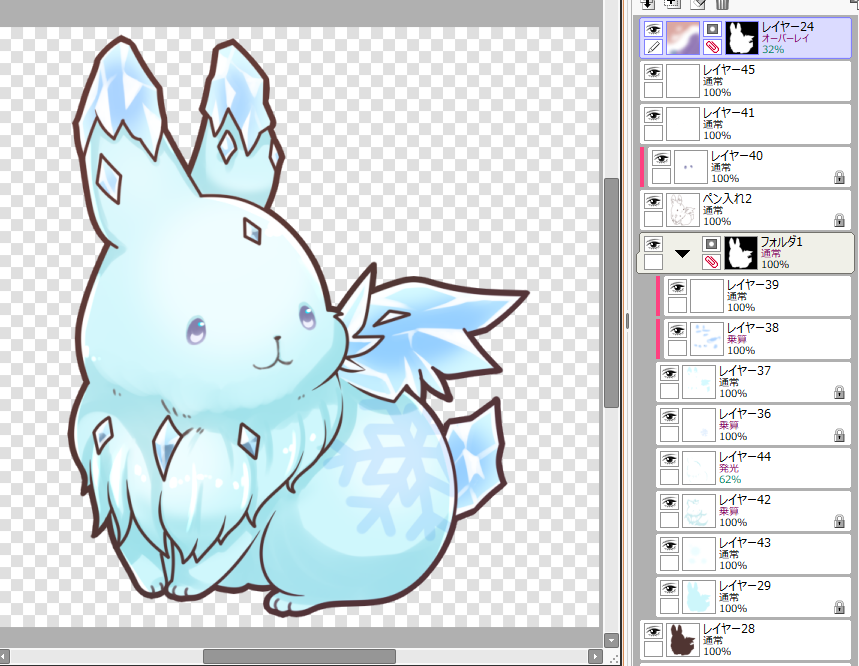Click the canvas horizontal scrollbar thumb
Screen dimensions: 859x666
299,656
